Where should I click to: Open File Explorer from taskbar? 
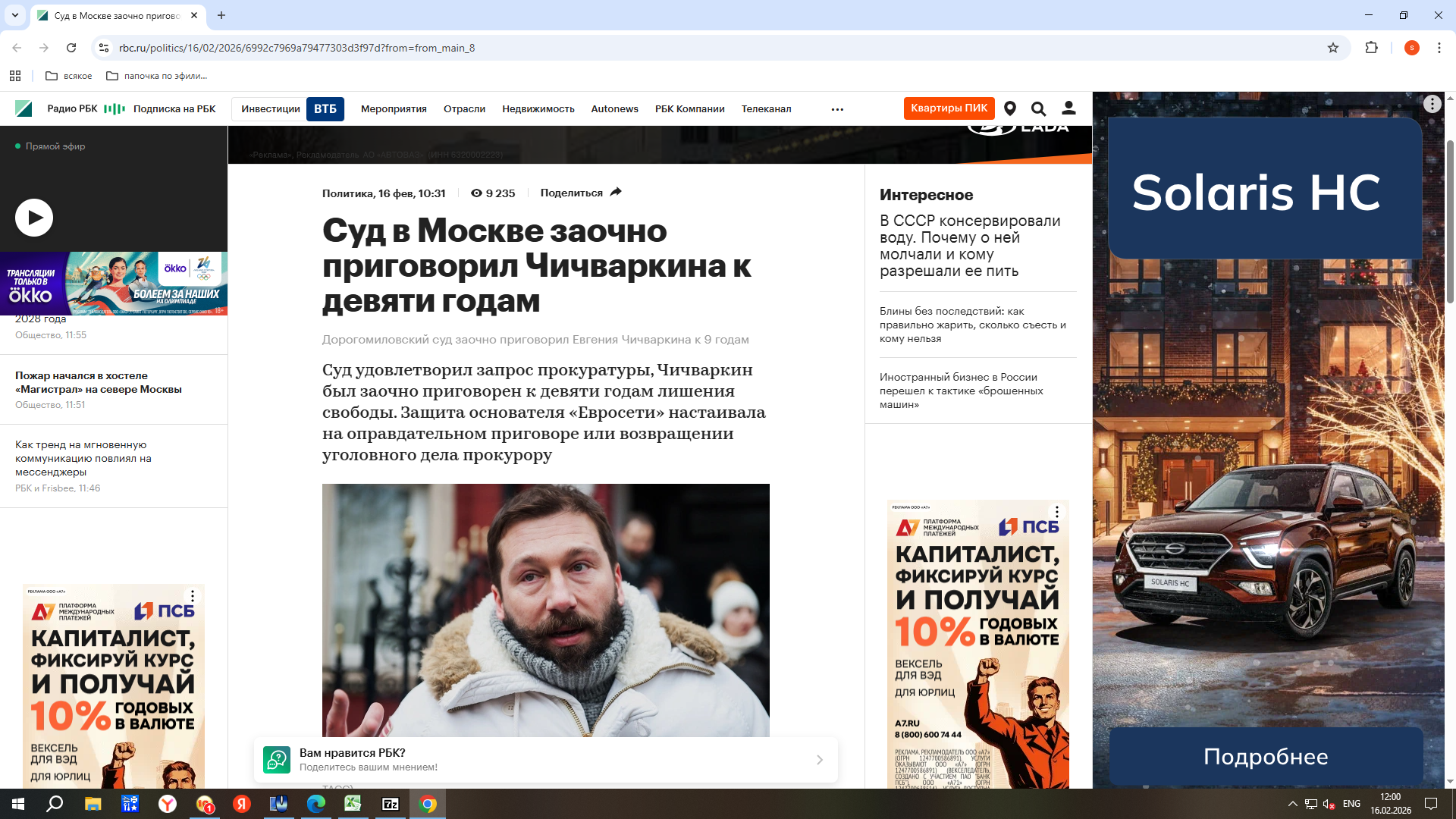93,804
